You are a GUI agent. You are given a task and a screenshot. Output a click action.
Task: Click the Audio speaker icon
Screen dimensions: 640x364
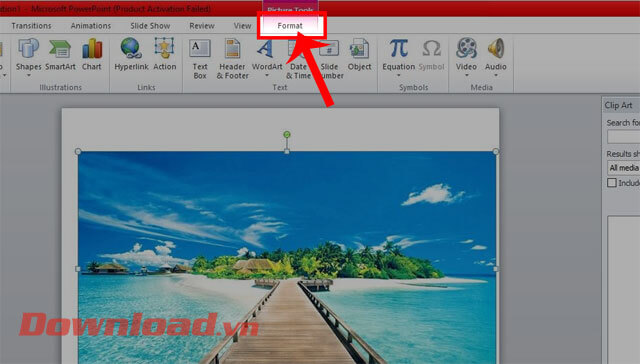[496, 48]
